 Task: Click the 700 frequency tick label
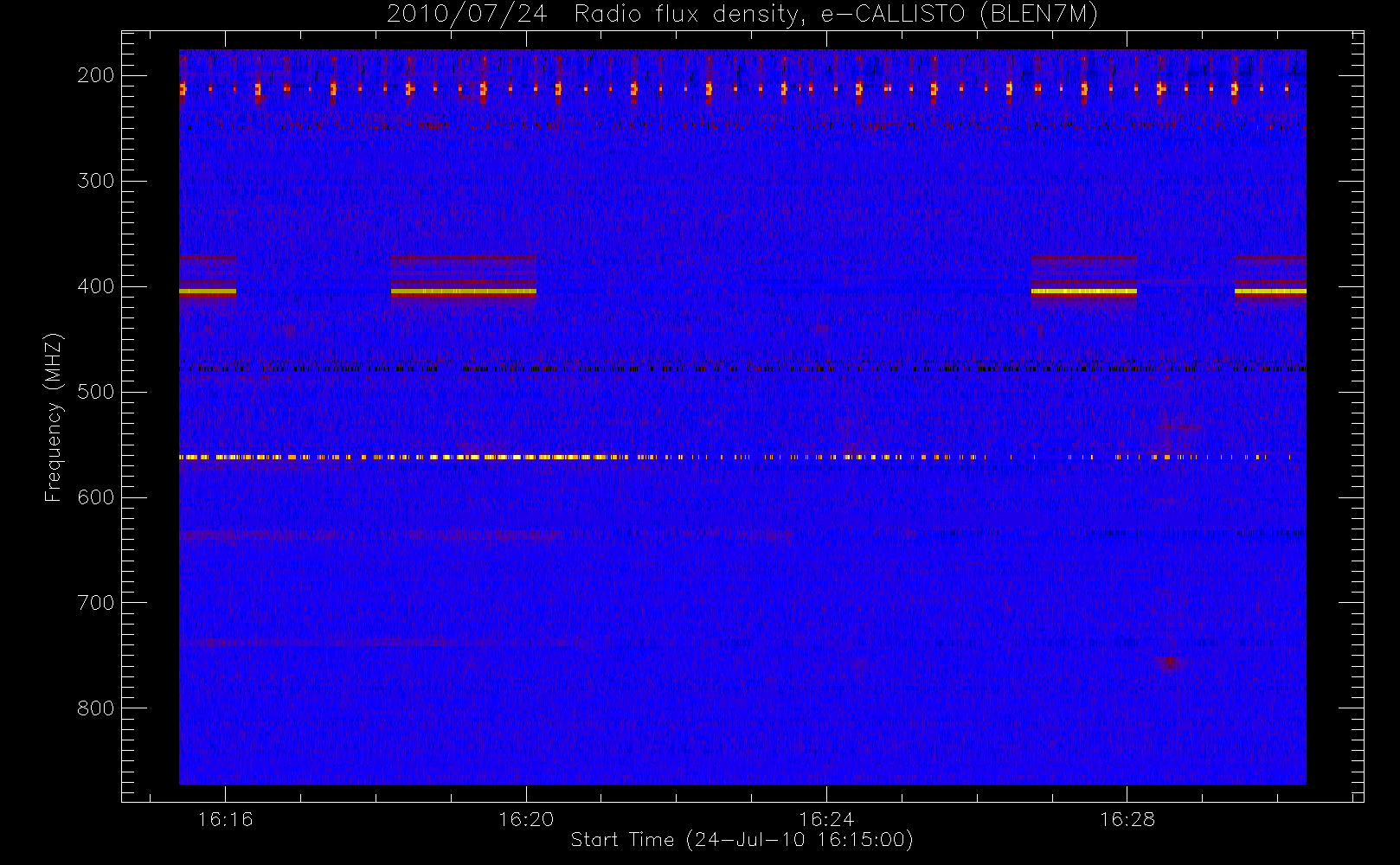point(95,603)
